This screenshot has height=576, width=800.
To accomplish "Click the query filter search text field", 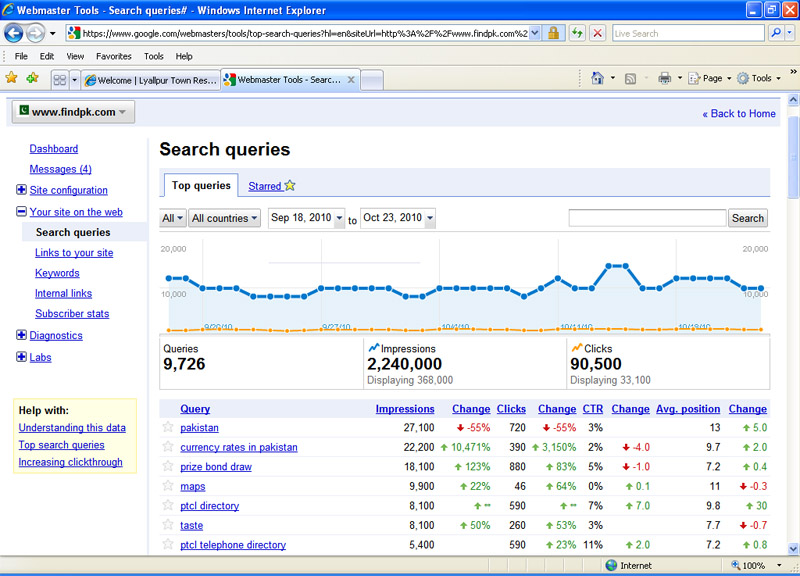I will [x=647, y=218].
